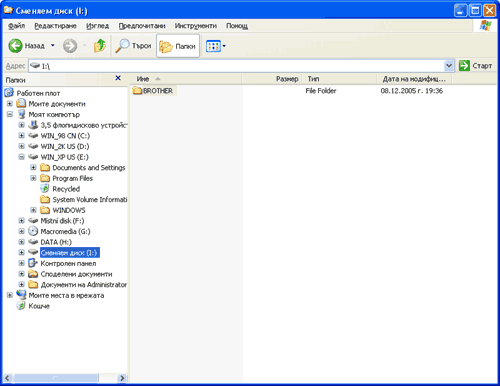Expand WIN_98 CN (C:) drive node
The height and width of the screenshot is (386, 500).
click(22, 136)
